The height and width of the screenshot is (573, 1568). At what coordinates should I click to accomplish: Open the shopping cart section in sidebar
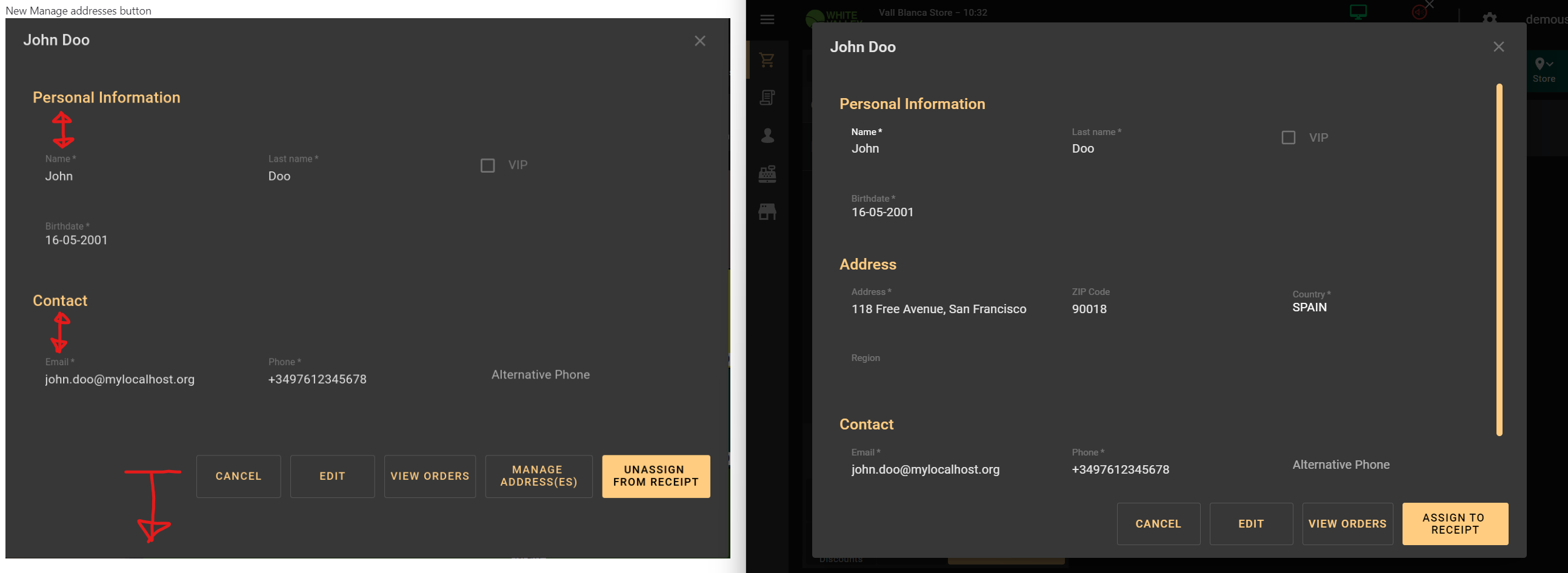767,59
